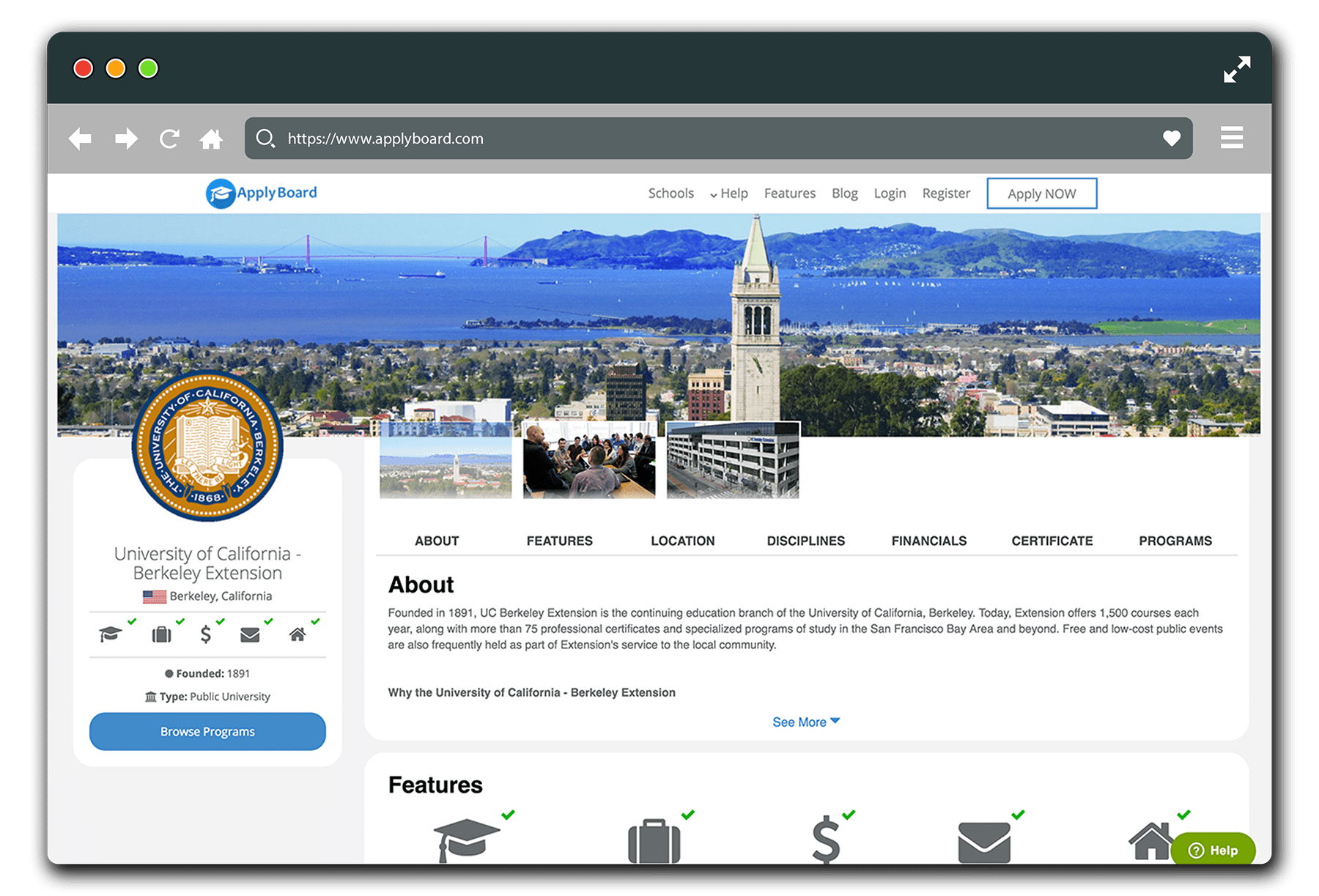1319x896 pixels.
Task: Click the large graduation cap under Features
Action: coord(467,841)
